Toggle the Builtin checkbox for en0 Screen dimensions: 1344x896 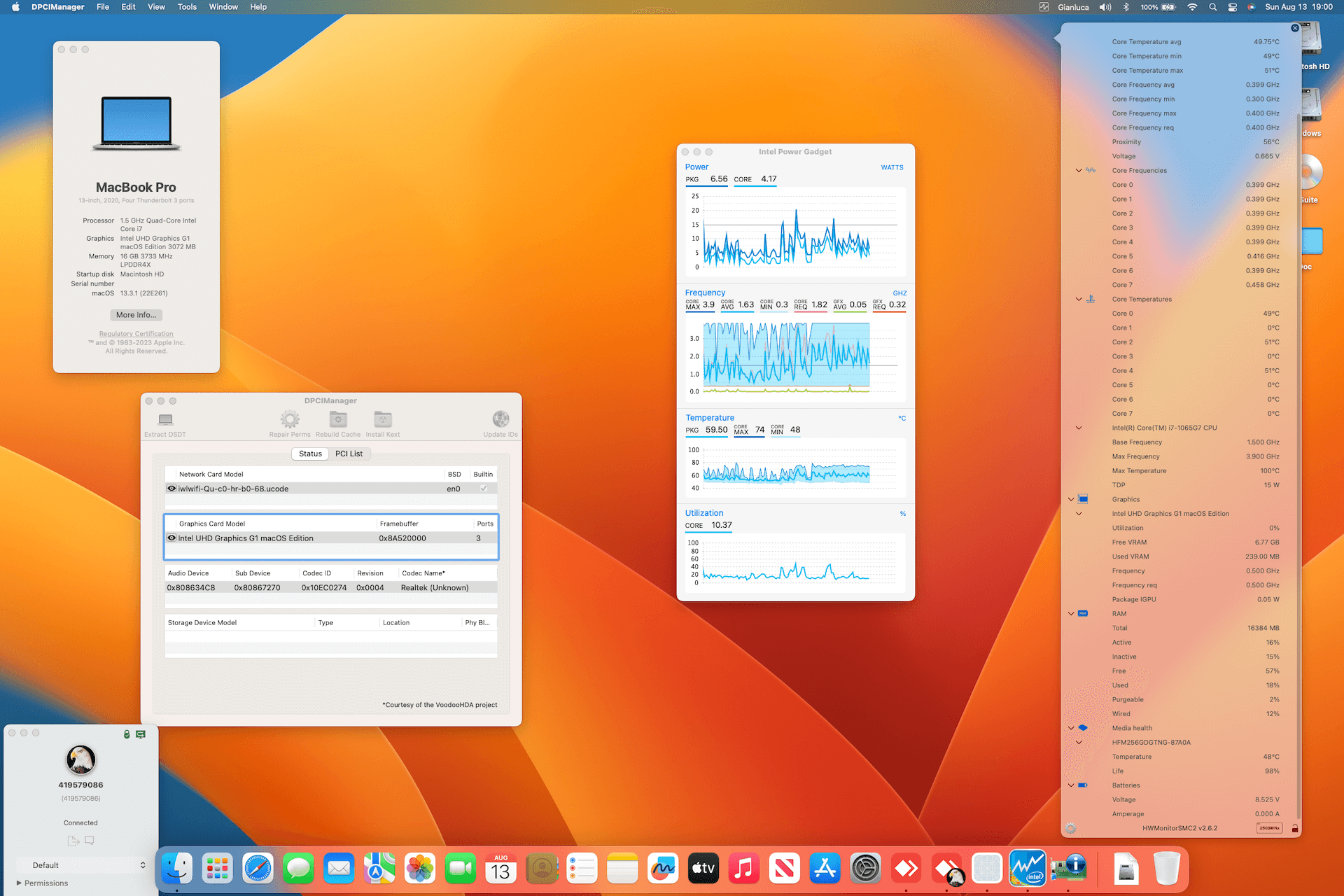click(483, 489)
